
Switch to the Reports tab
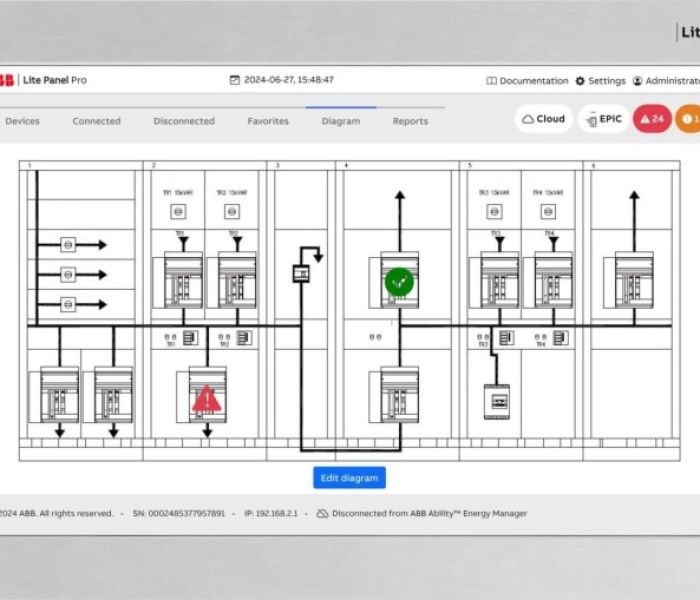(410, 121)
